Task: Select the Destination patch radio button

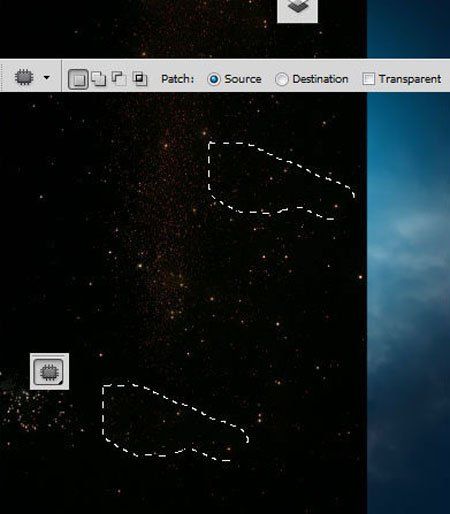Action: 282,79
